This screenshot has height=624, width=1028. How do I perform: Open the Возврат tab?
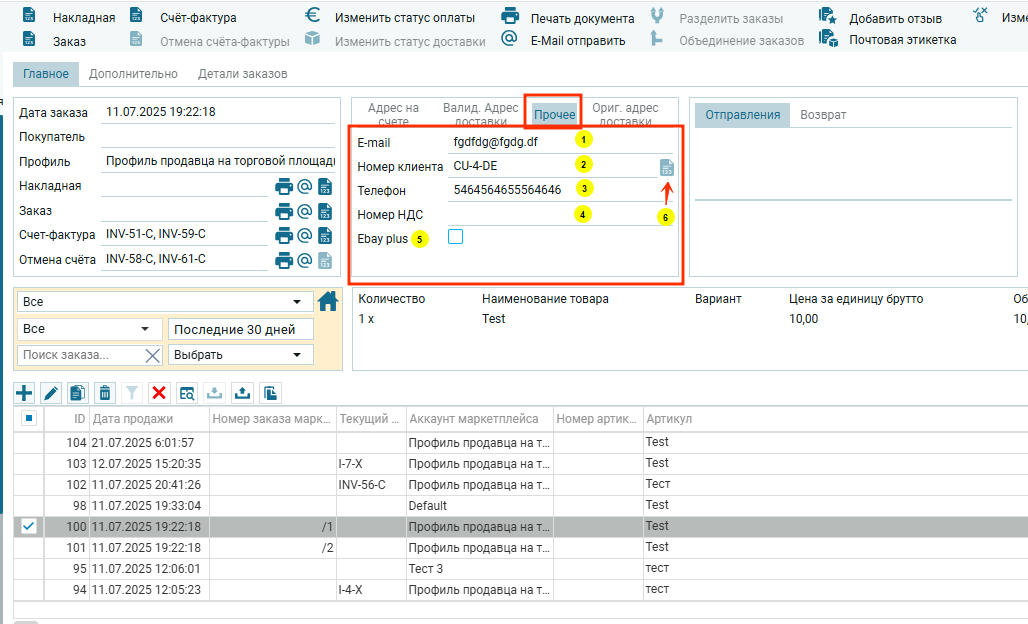(823, 115)
